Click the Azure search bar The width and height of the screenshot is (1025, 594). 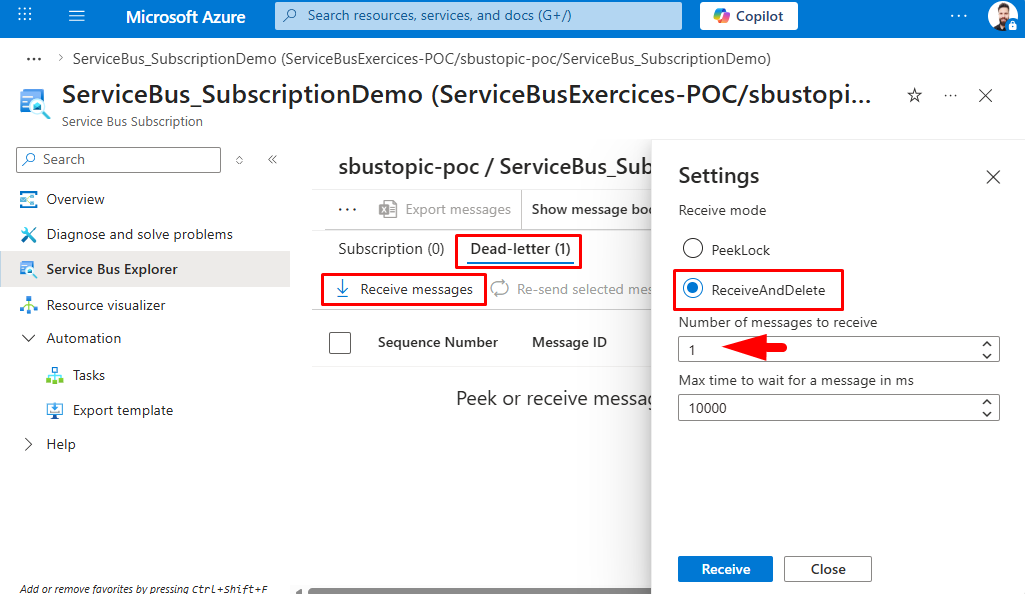(479, 16)
